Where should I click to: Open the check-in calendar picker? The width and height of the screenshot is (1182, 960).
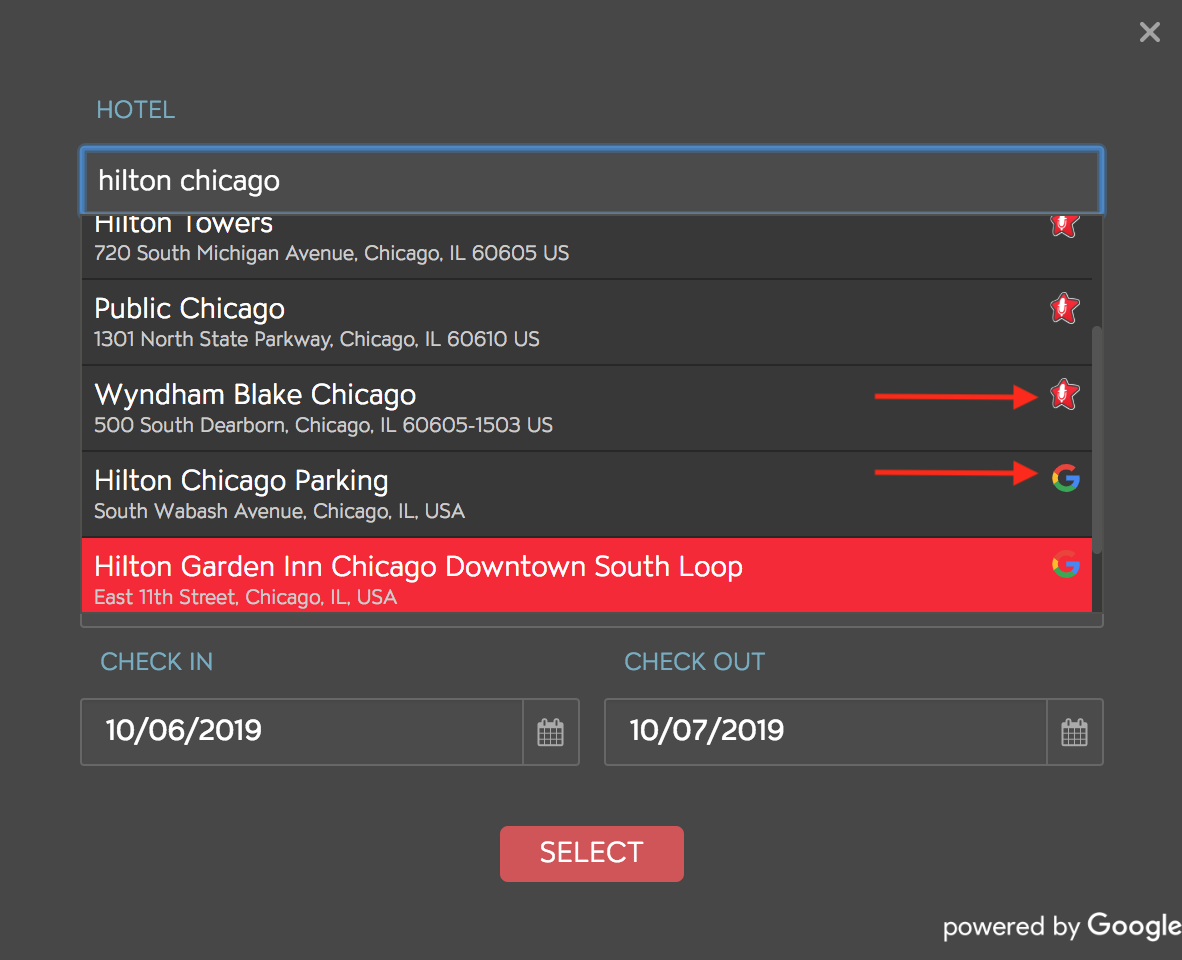click(x=550, y=732)
